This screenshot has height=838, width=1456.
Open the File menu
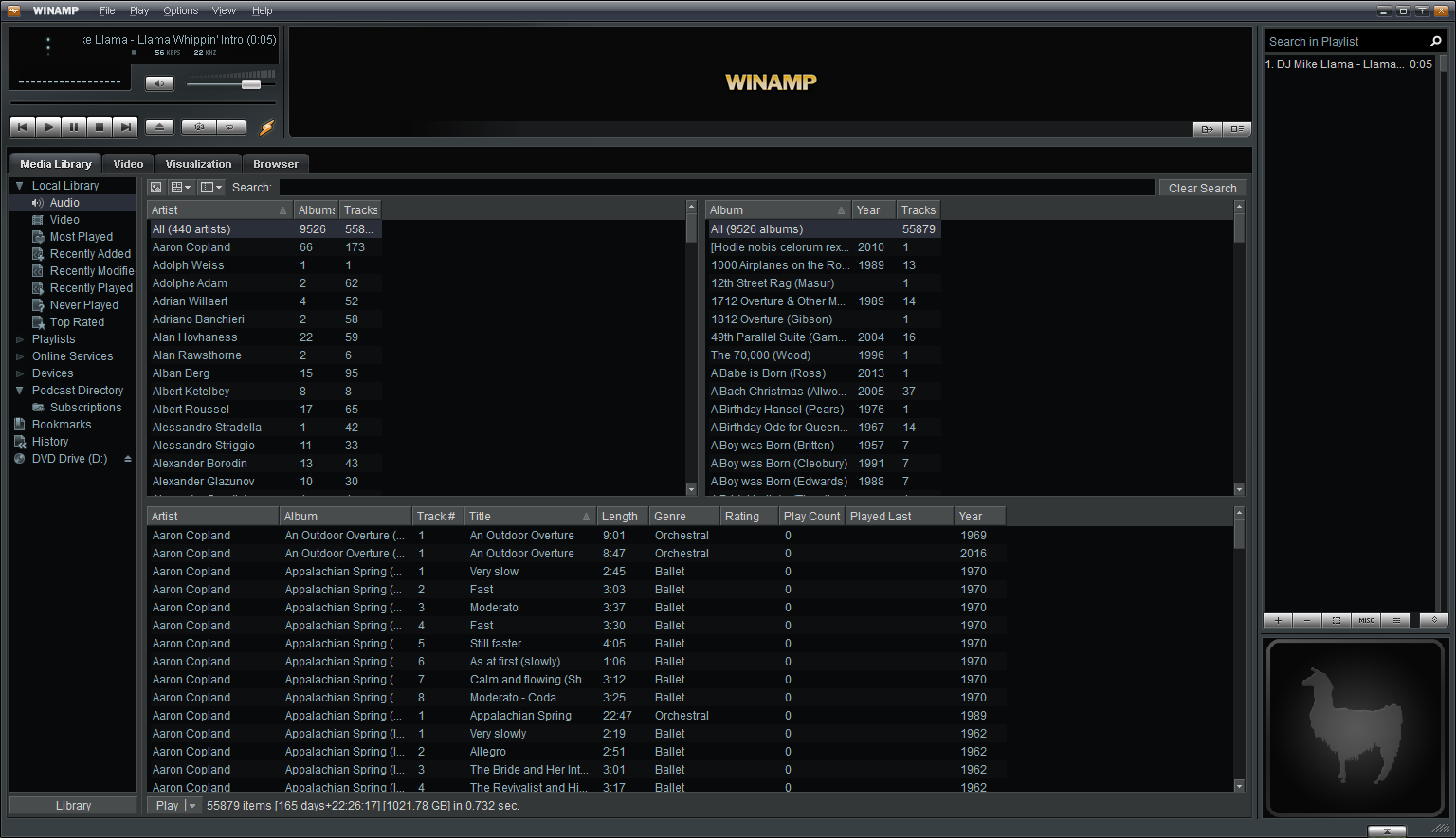[107, 10]
